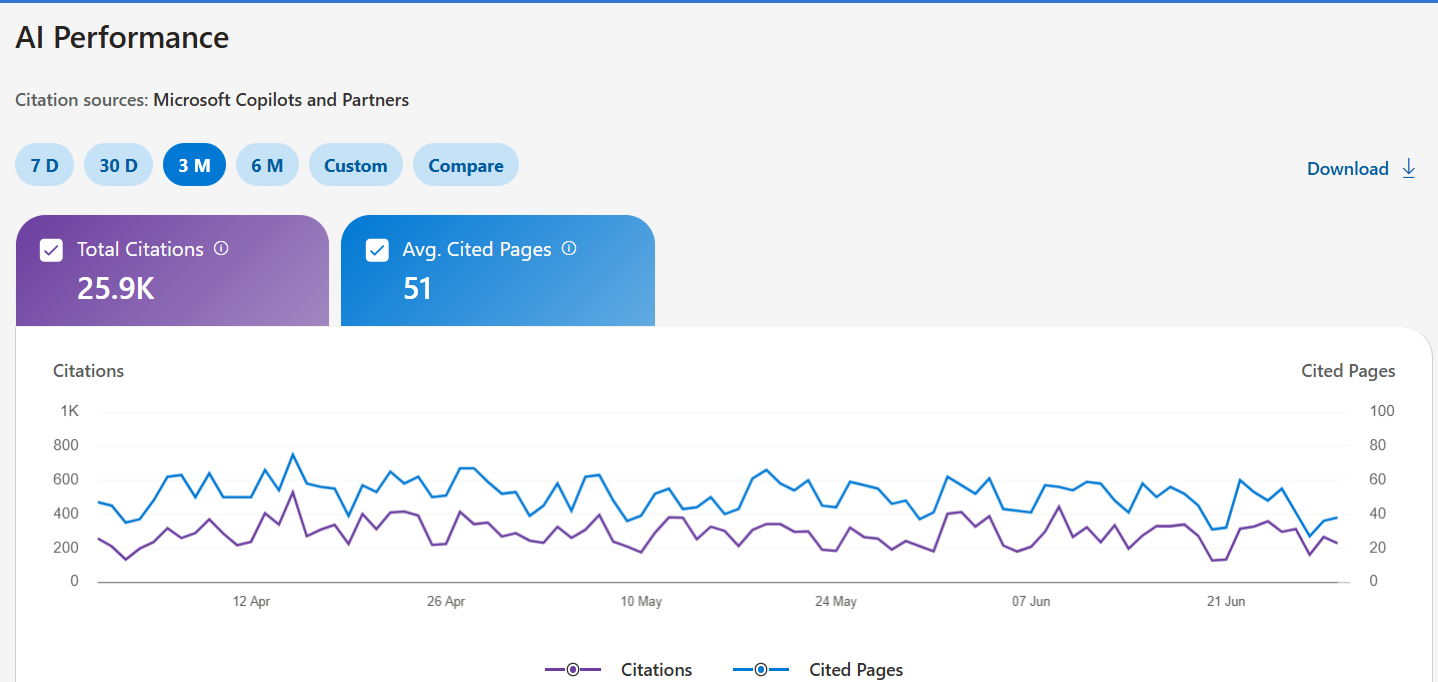
Task: Click the 10 May axis date
Action: point(641,601)
